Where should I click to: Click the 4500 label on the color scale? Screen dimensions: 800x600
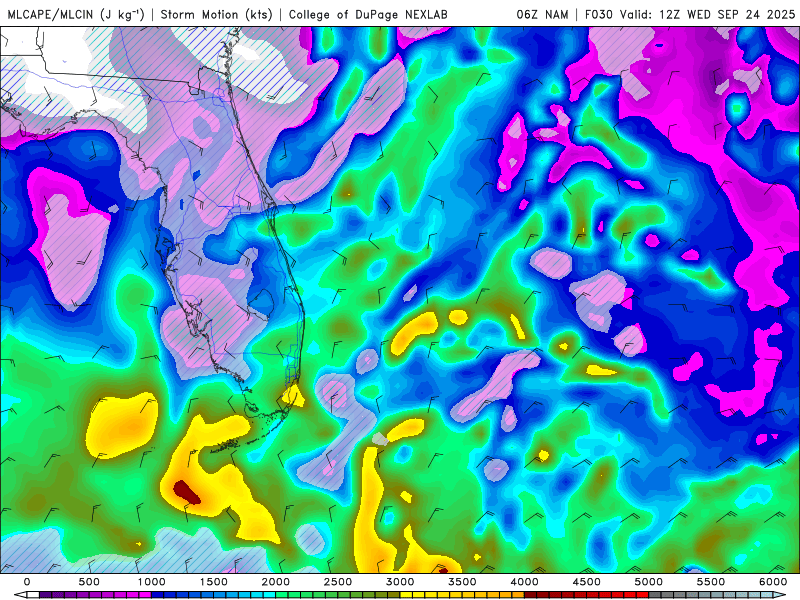[x=587, y=582]
